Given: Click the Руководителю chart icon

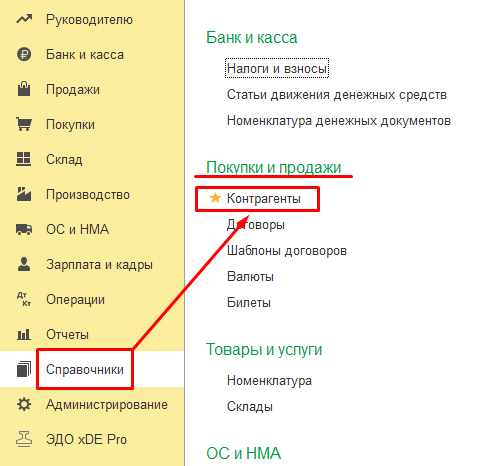Looking at the screenshot, I should click(x=24, y=19).
